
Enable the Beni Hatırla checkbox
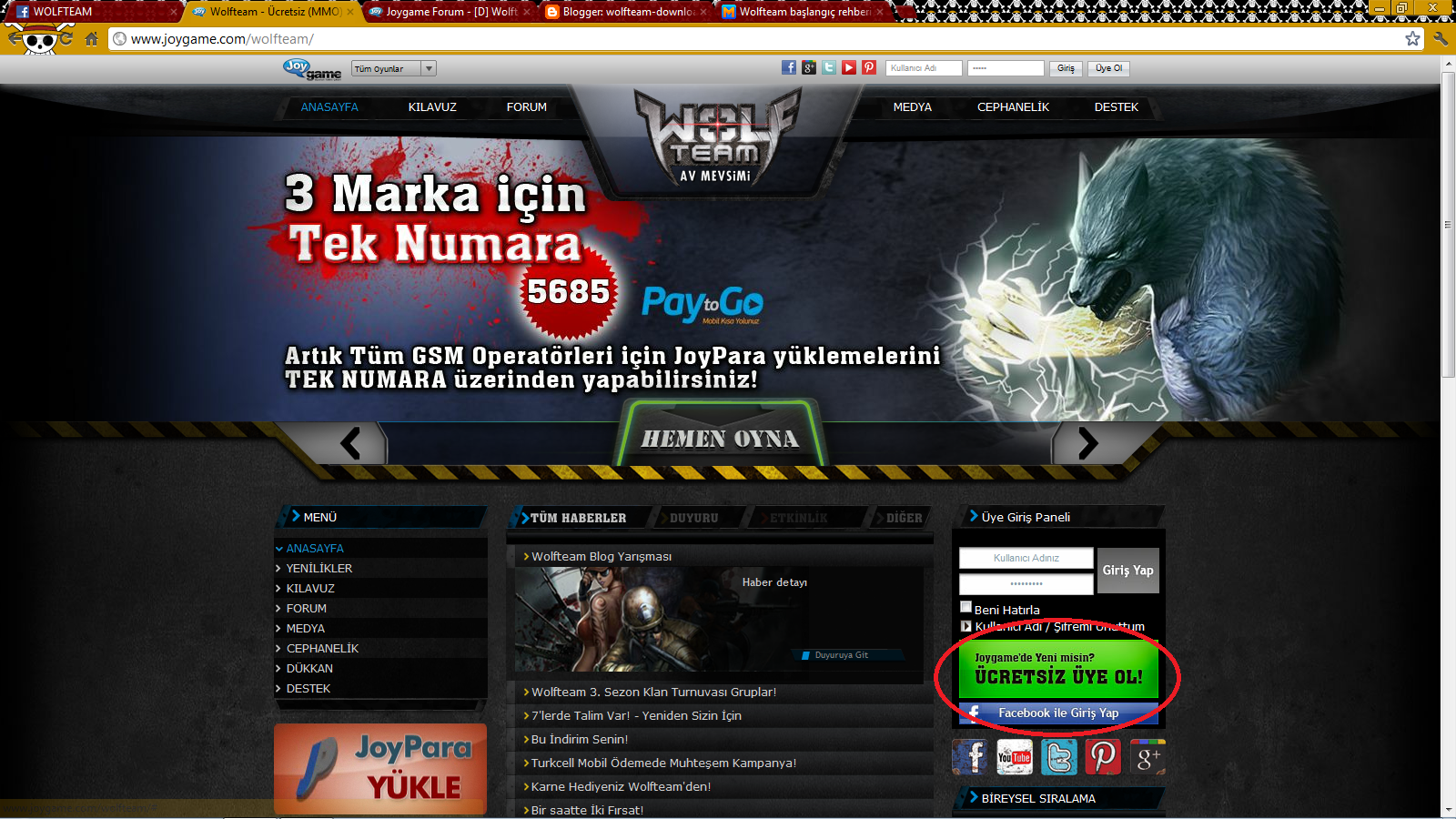(966, 606)
